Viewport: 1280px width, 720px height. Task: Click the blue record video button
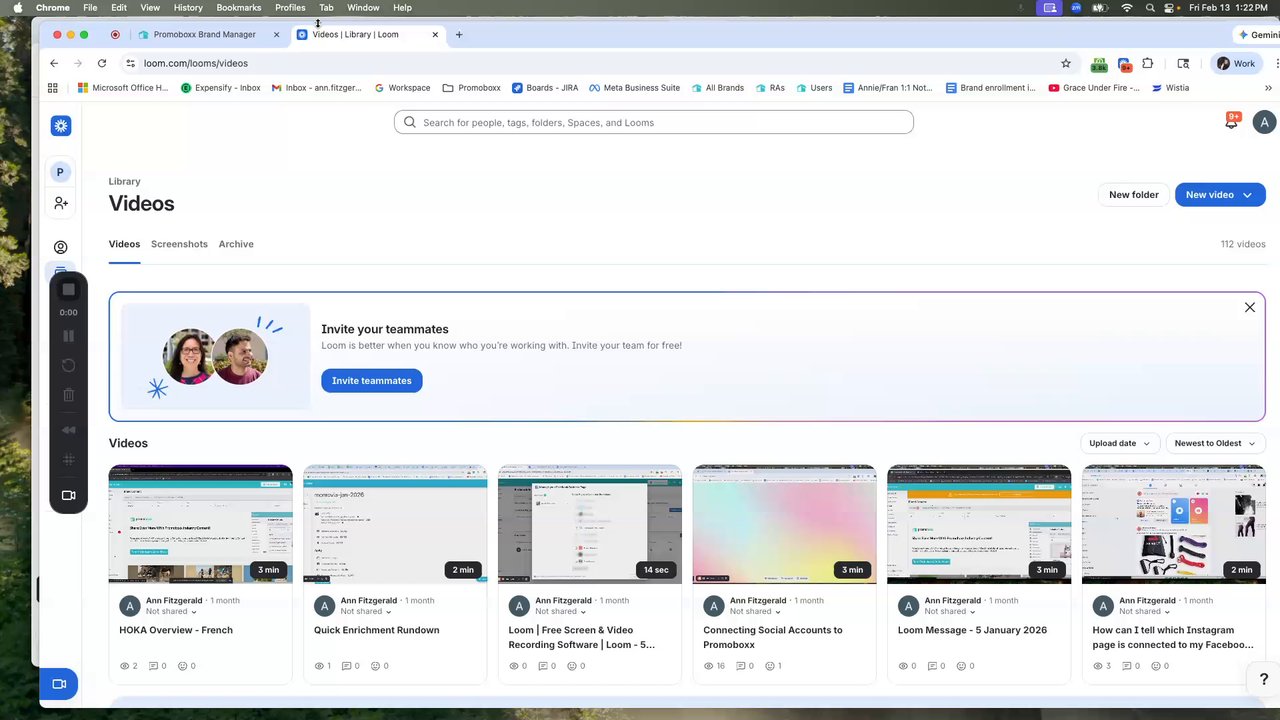tap(59, 684)
